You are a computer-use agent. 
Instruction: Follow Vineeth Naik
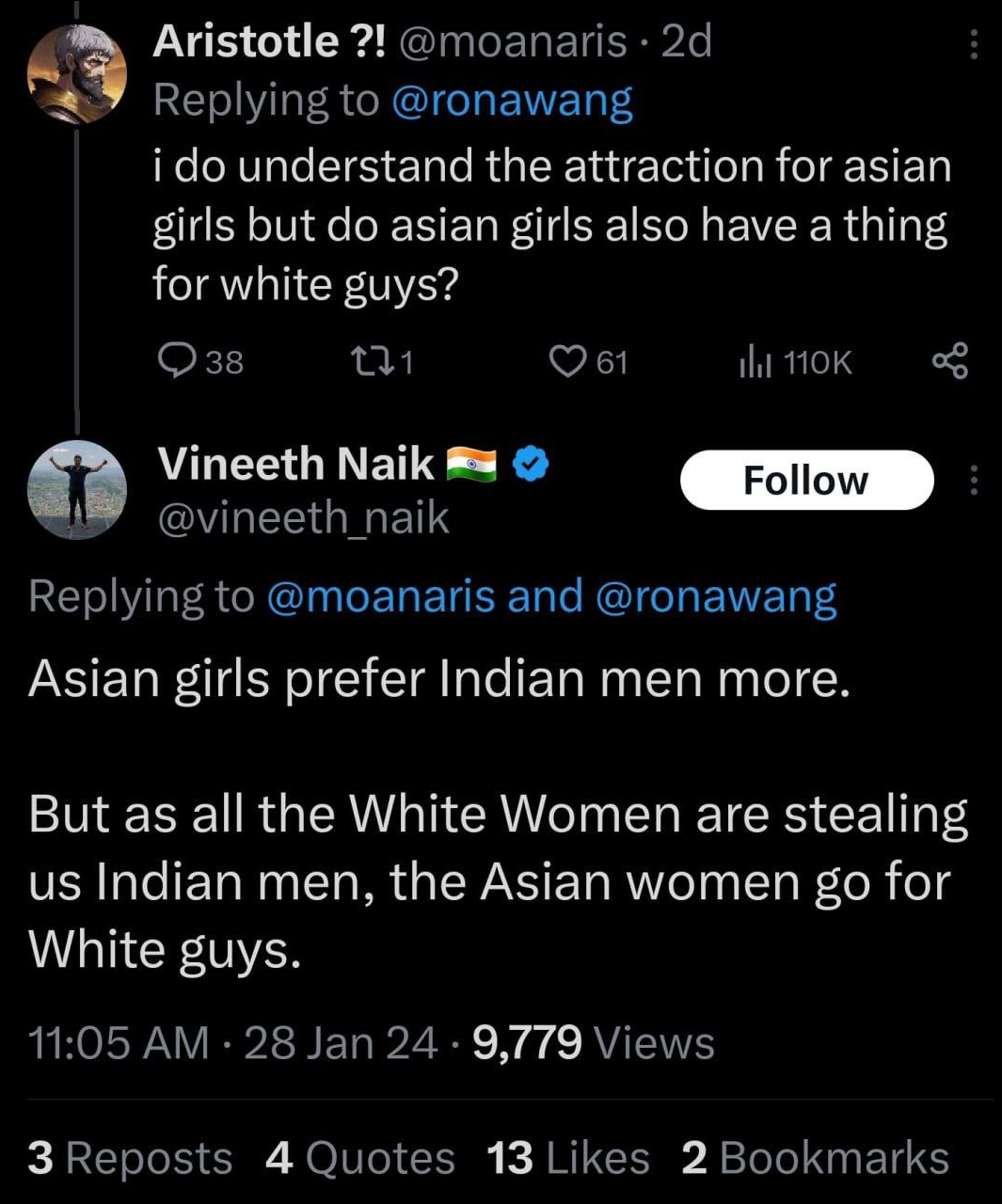point(806,480)
